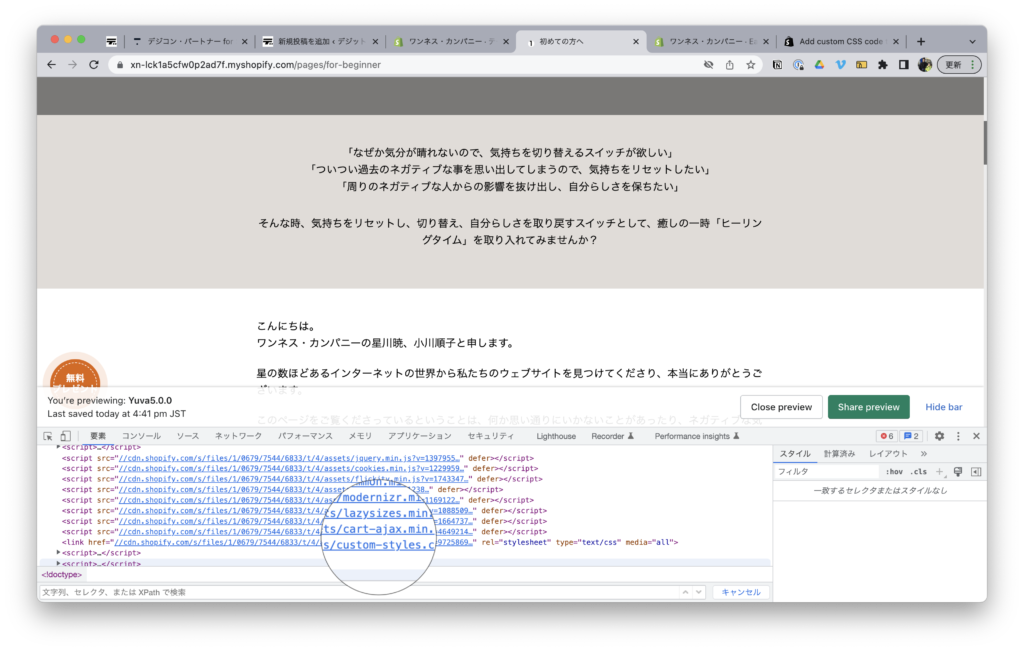Open the Performance insights tab
The height and width of the screenshot is (651, 1024).
(x=697, y=436)
